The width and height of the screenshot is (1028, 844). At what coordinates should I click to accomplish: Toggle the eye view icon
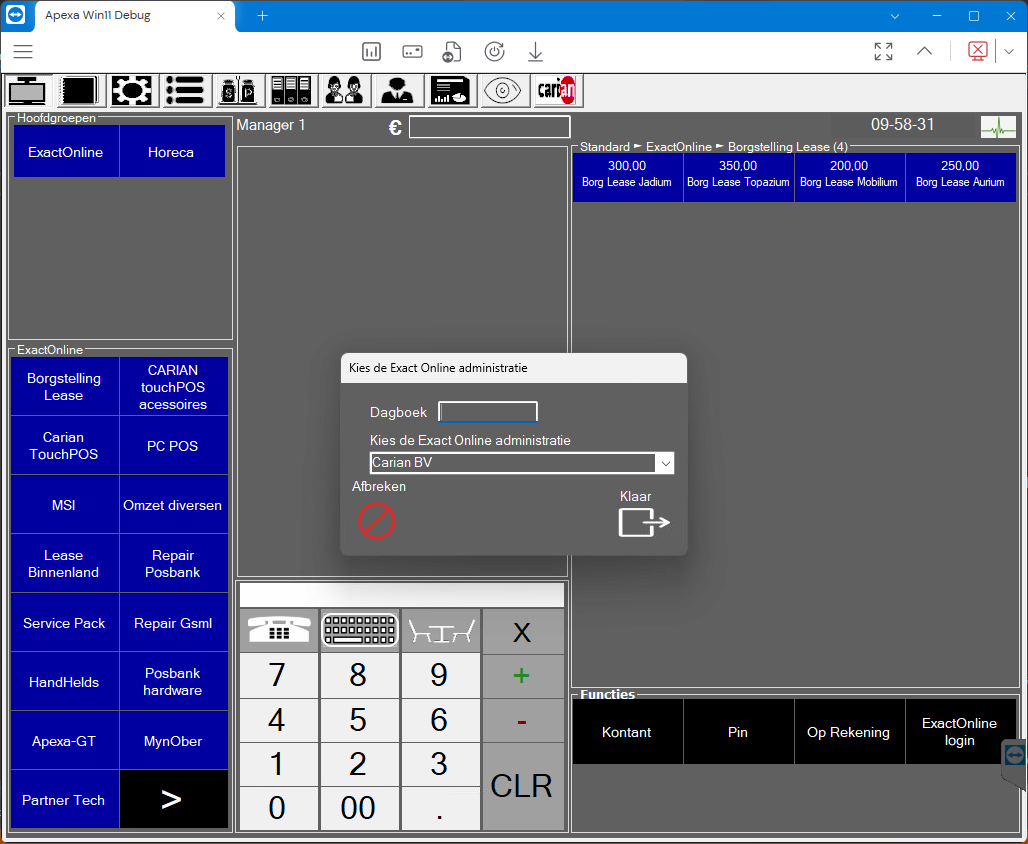pyautogui.click(x=504, y=90)
